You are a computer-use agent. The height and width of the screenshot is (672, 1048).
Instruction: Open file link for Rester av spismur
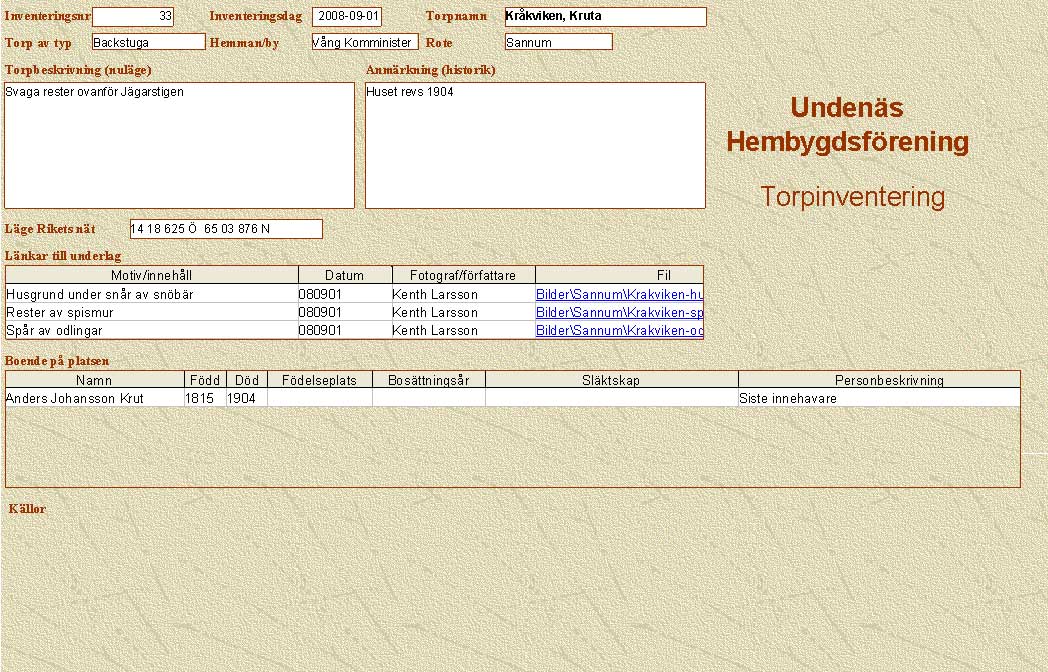[618, 312]
